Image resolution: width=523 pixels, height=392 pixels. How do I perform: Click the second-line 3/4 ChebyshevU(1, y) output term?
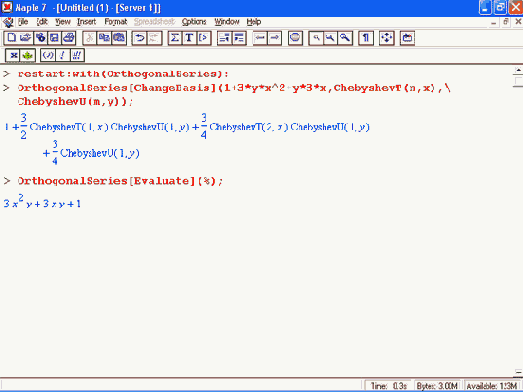[x=96, y=153]
